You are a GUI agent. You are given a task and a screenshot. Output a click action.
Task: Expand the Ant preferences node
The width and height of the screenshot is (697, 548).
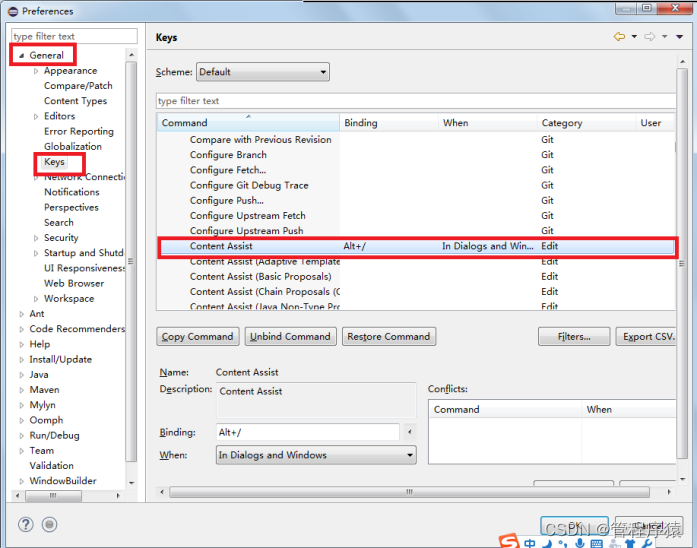21,314
